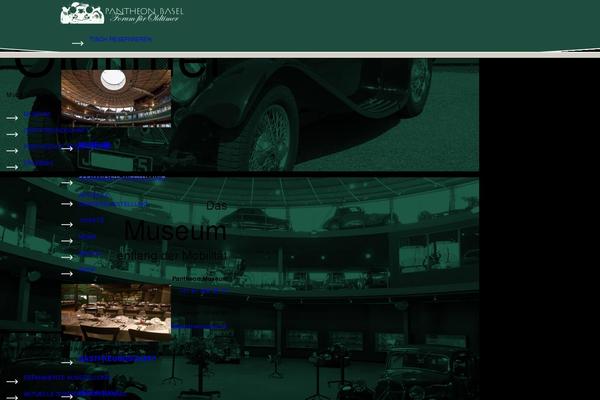Follow the 'Tisch reservieren' link in header
This screenshot has width=600, height=400.
point(121,39)
